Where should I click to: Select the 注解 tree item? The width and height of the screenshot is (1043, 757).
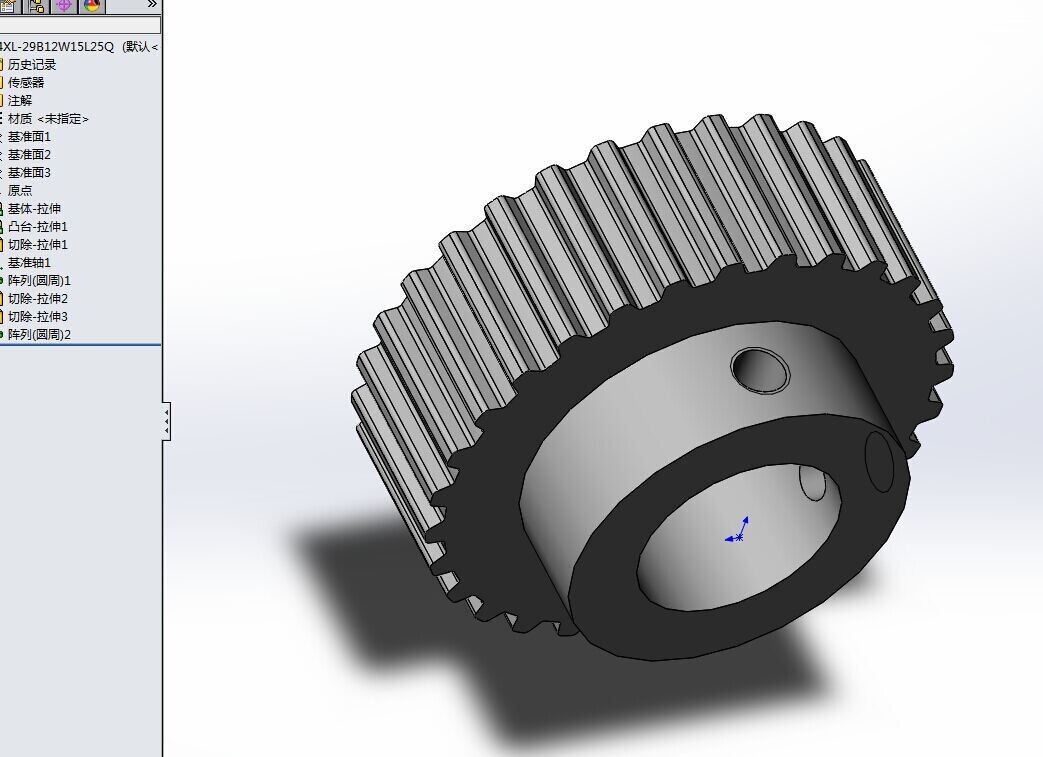pos(19,100)
